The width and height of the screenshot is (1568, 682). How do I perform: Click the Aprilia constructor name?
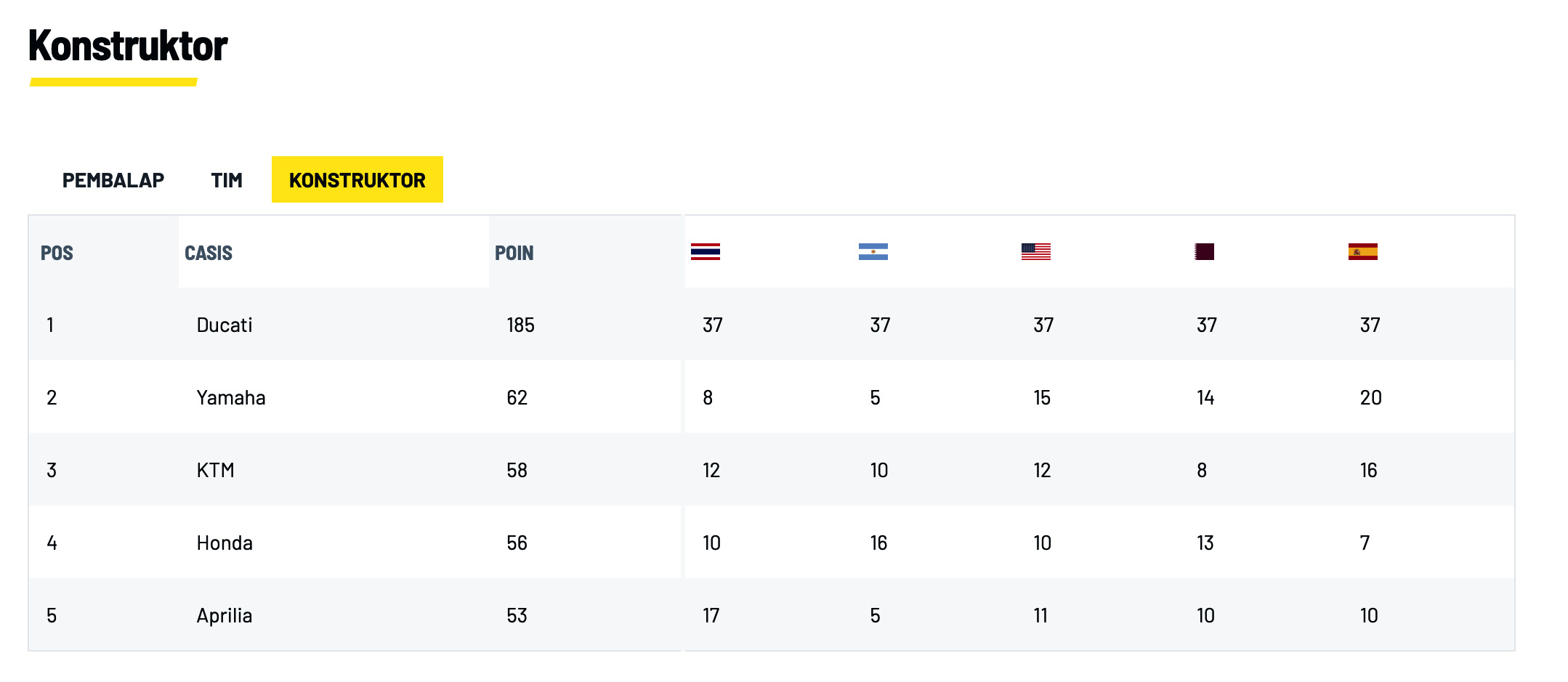coord(225,616)
